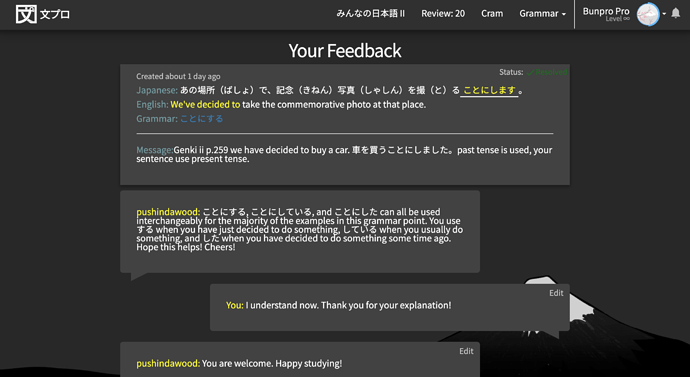Edit your 'I understand now' reply
This screenshot has height=377, width=690.
pyautogui.click(x=556, y=293)
